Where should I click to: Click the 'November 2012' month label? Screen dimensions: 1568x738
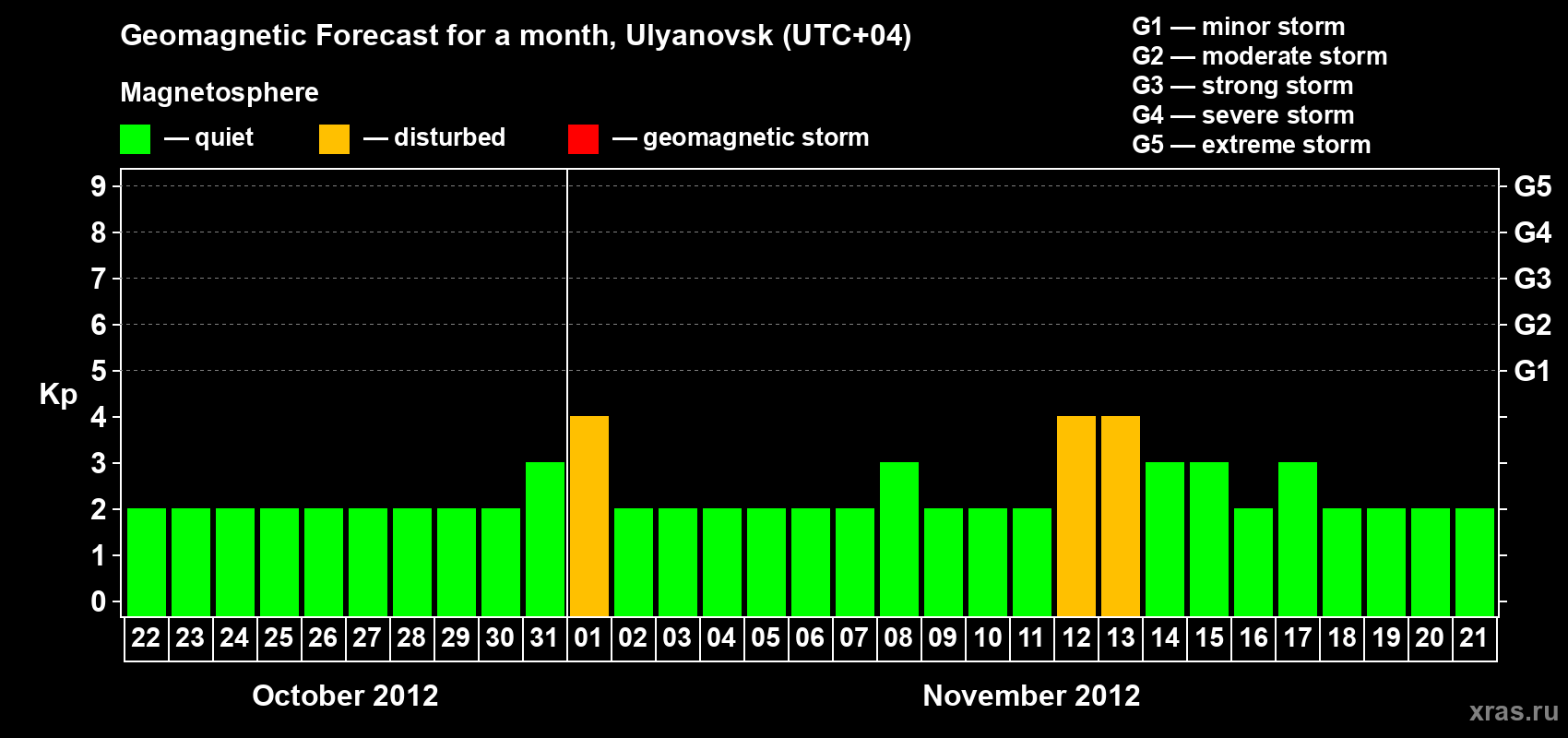tap(1031, 696)
